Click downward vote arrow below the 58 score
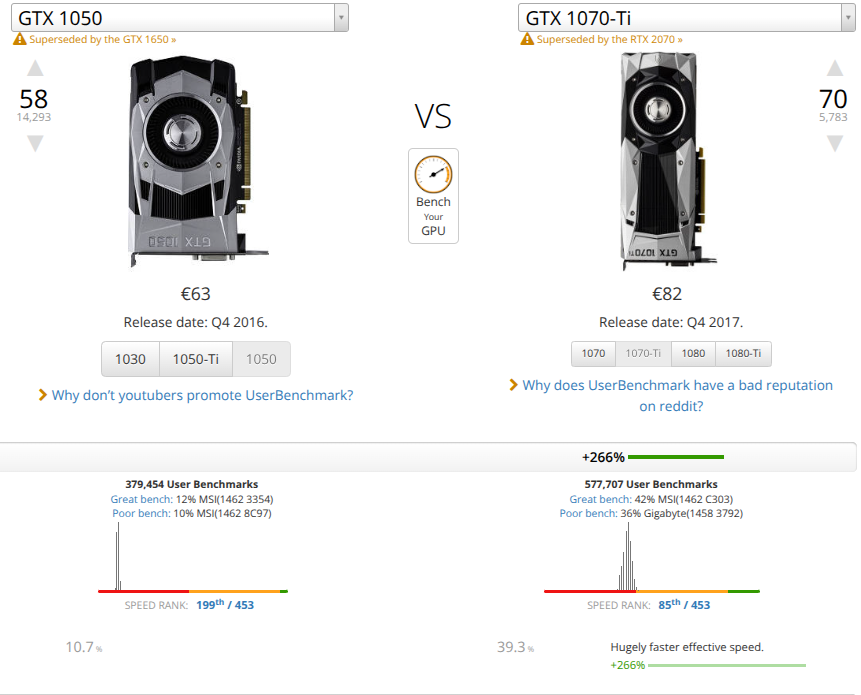The image size is (861, 695). coord(35,143)
